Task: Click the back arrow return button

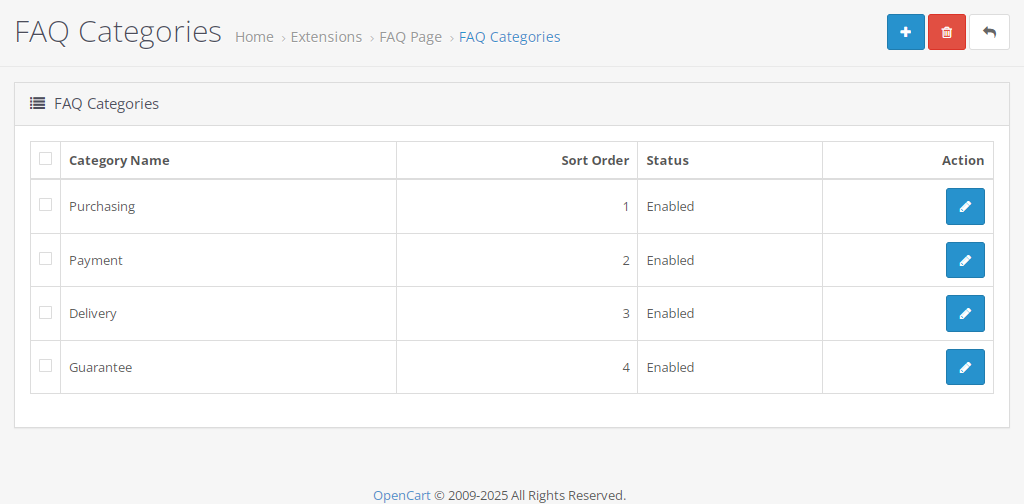Action: (x=989, y=32)
